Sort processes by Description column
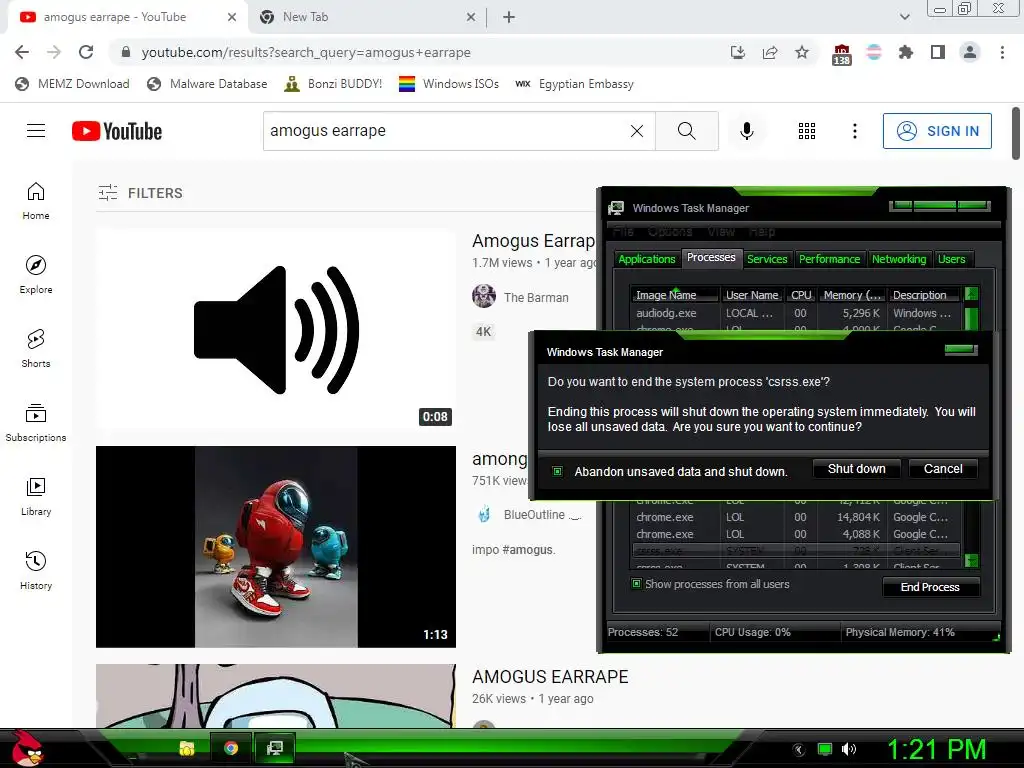 pyautogui.click(x=923, y=295)
